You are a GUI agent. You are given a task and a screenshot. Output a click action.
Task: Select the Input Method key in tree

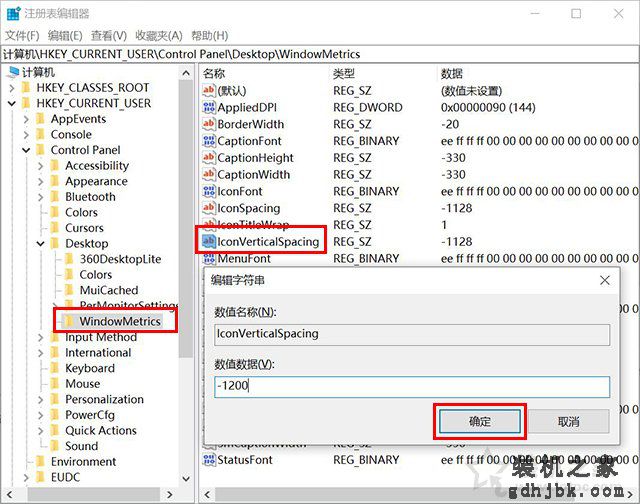click(x=101, y=337)
